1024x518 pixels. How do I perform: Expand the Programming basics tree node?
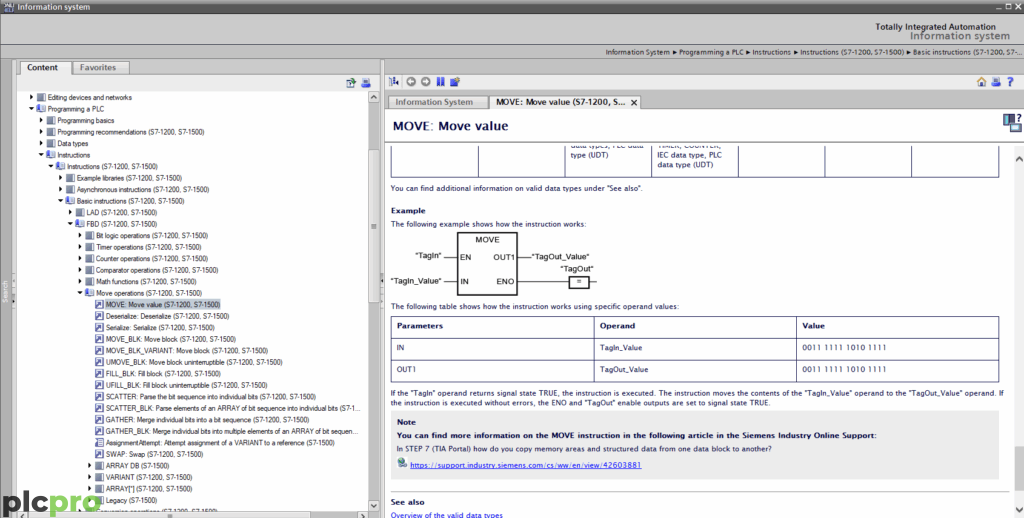[x=41, y=120]
